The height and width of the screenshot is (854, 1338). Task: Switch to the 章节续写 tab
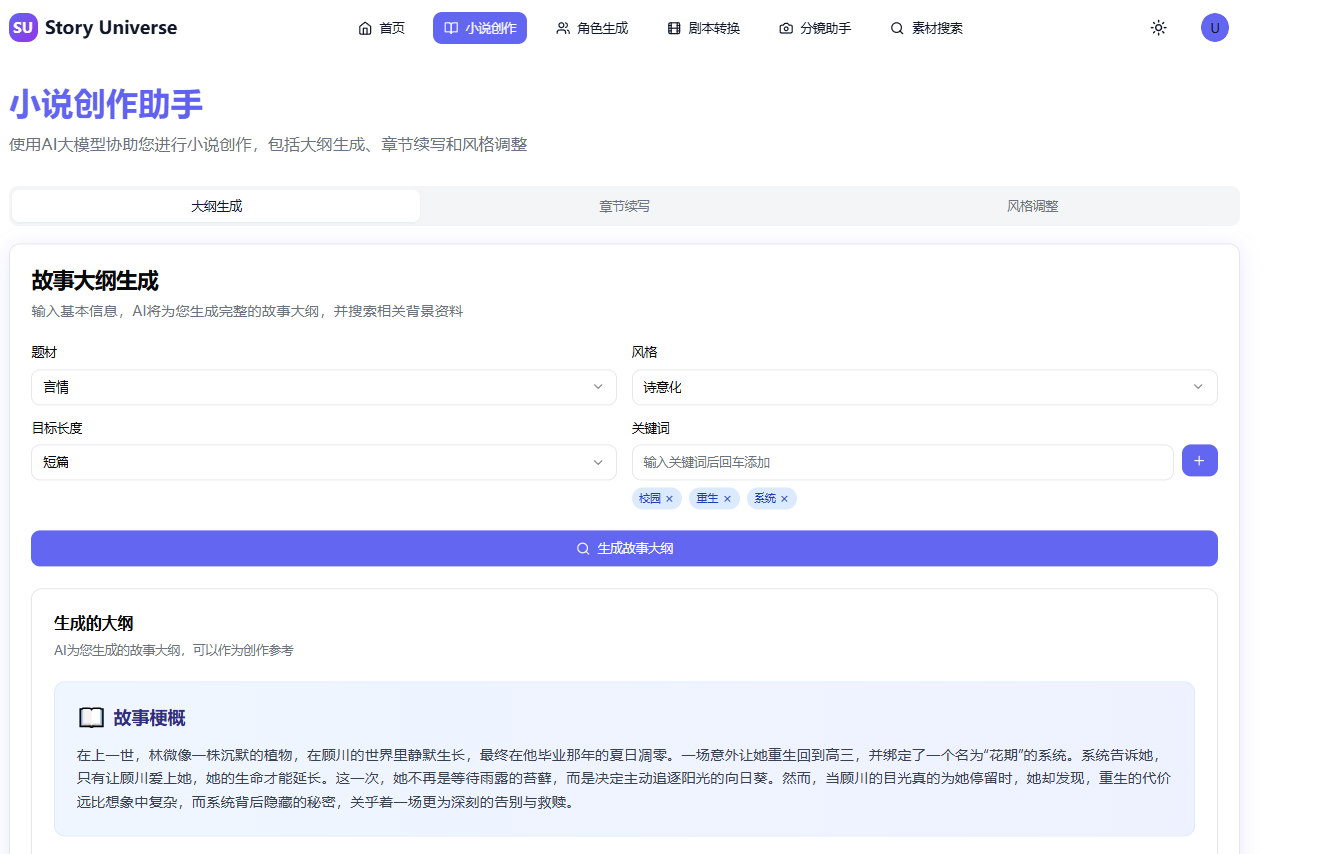point(624,206)
